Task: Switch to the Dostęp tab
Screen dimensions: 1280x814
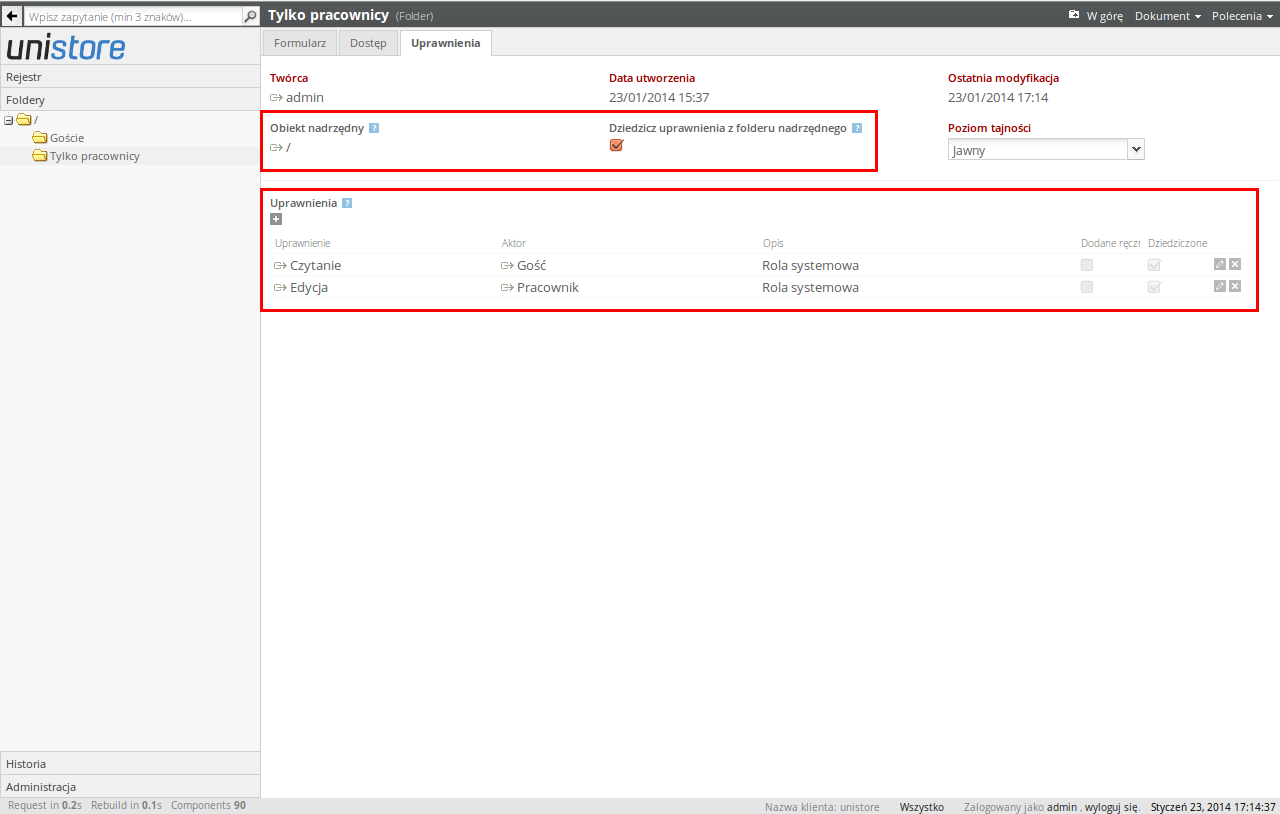Action: point(368,43)
